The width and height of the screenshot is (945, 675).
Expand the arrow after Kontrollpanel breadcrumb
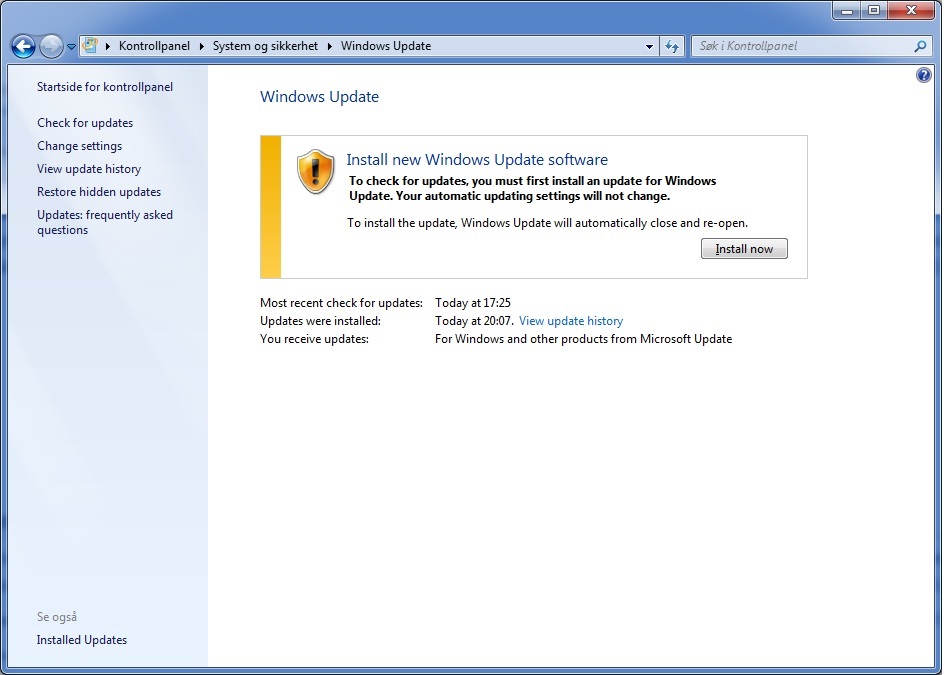[x=202, y=46]
